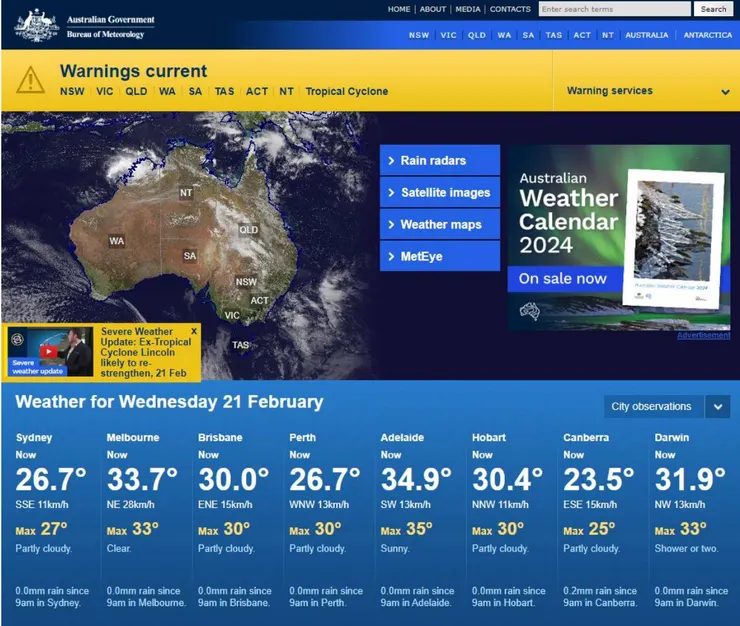
Task: Open the Melbourne city forecast
Action: coord(133,438)
